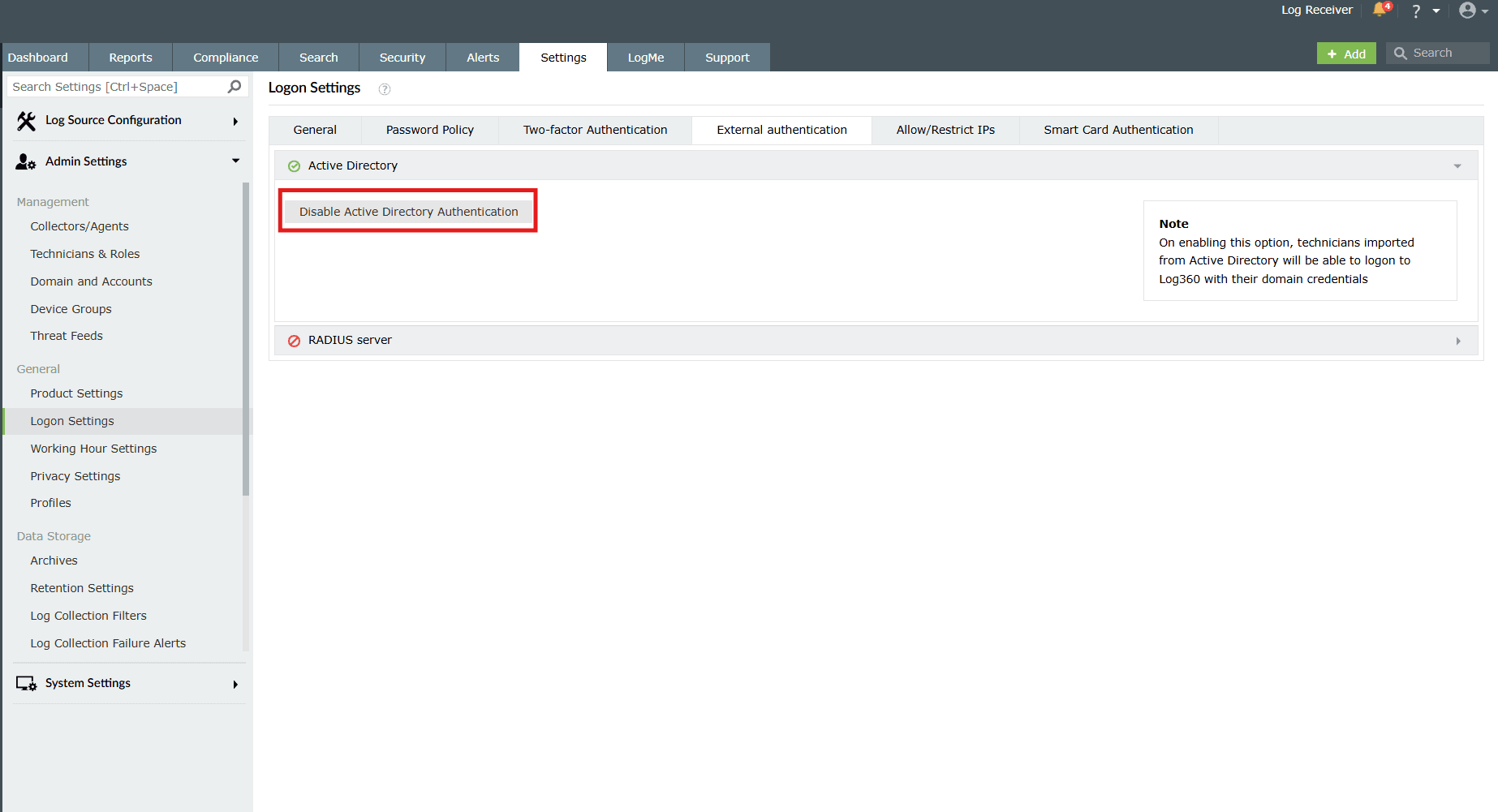Click the question mark help icon
This screenshot has width=1498, height=812.
(1416, 11)
